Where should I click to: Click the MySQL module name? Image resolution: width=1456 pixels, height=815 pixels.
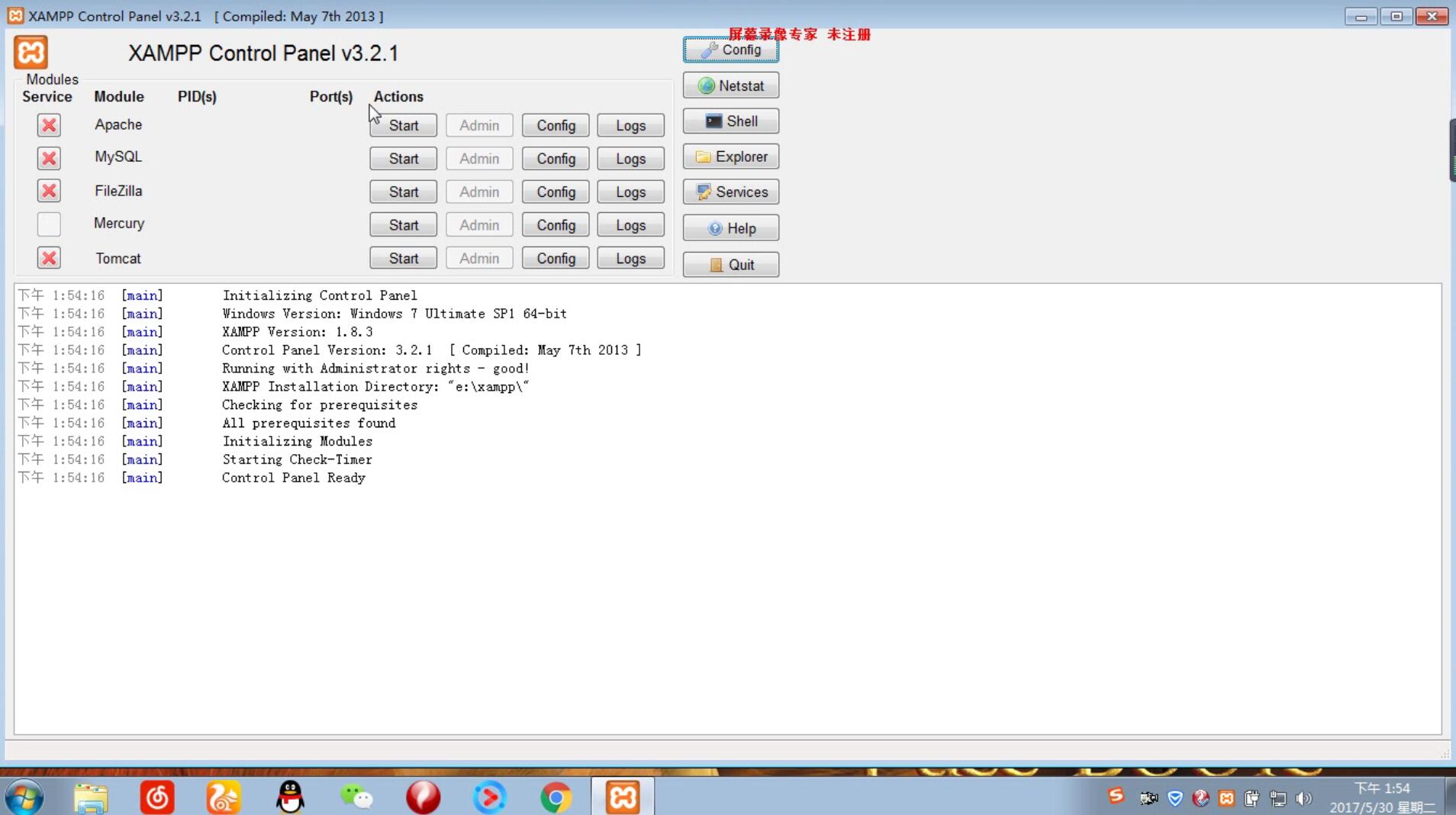pos(118,156)
